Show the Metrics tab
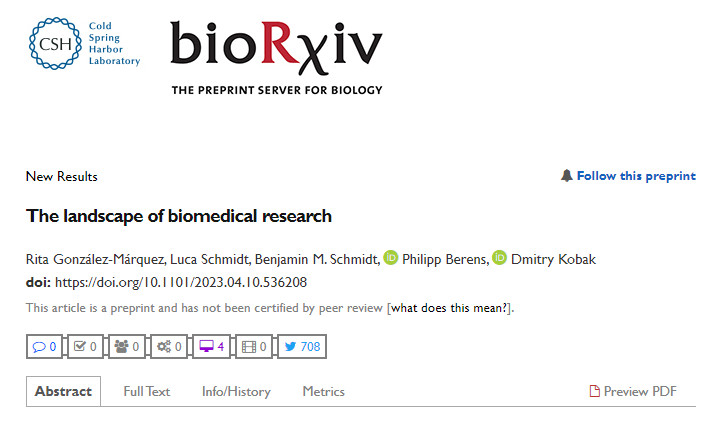 point(323,391)
